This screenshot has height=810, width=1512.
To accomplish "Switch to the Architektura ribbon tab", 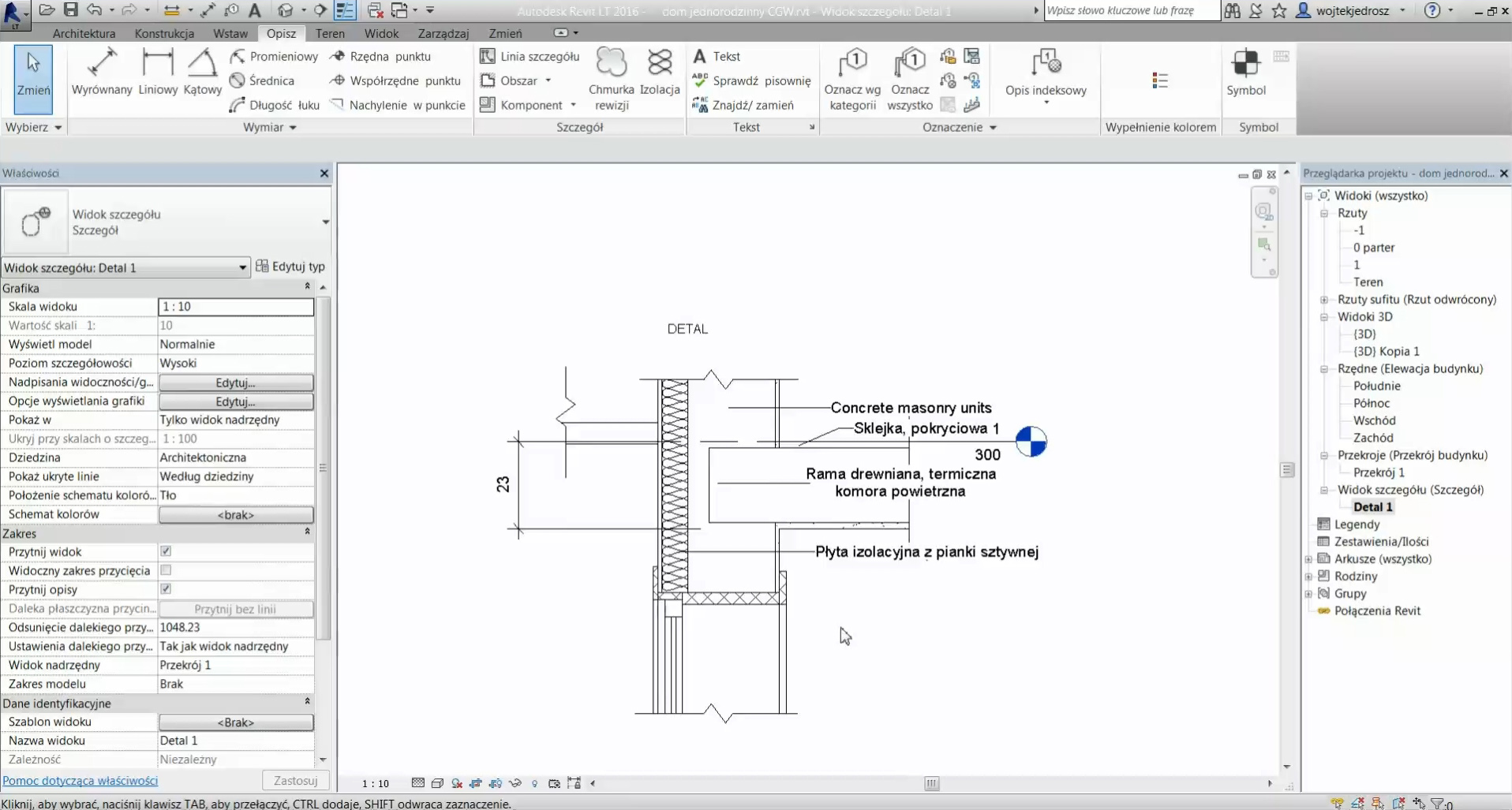I will [84, 34].
